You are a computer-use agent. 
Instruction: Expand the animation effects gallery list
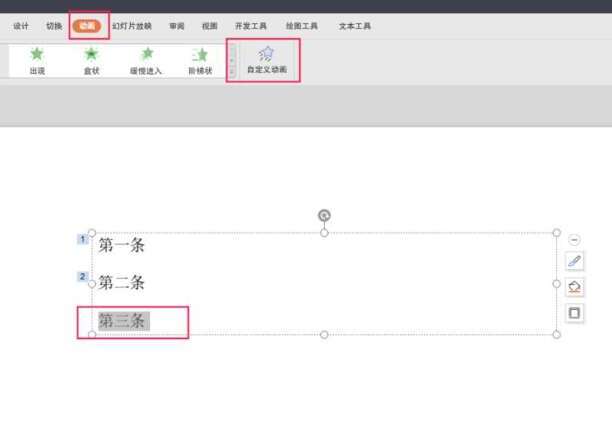coord(233,71)
